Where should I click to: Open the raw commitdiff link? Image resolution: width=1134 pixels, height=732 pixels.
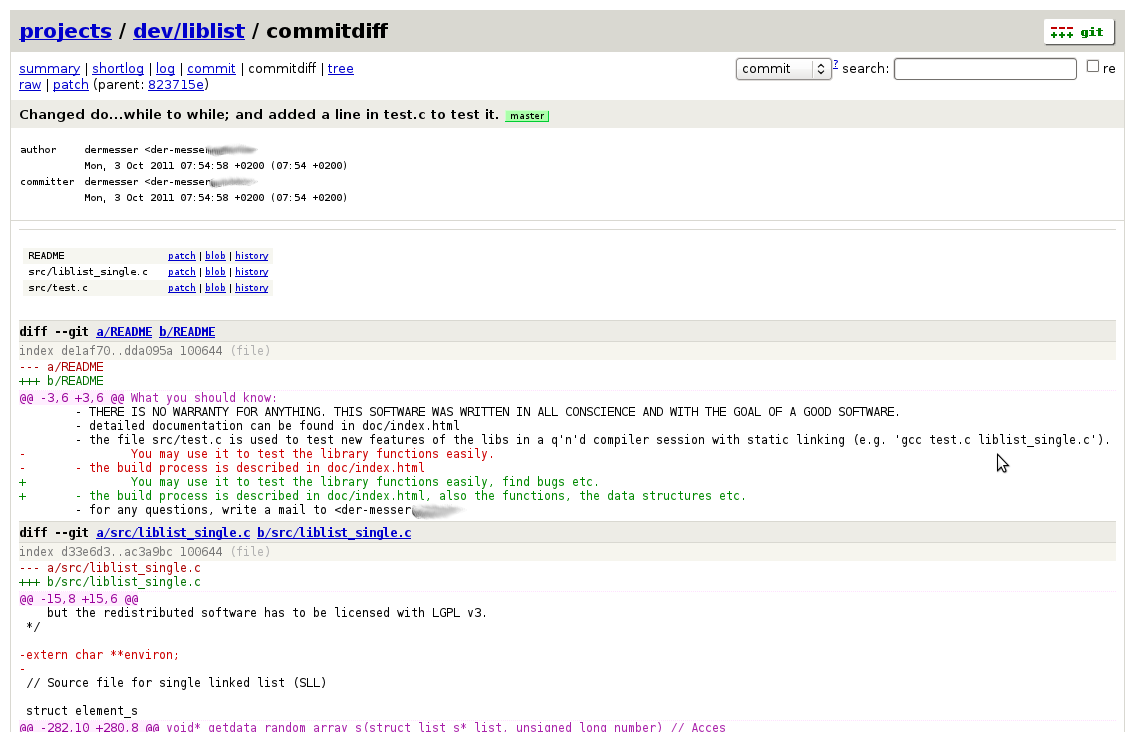pos(30,85)
